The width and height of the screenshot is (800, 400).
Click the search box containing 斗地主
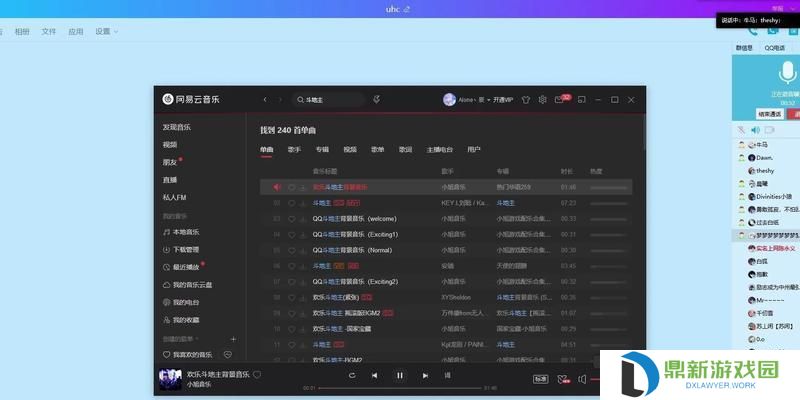(328, 100)
